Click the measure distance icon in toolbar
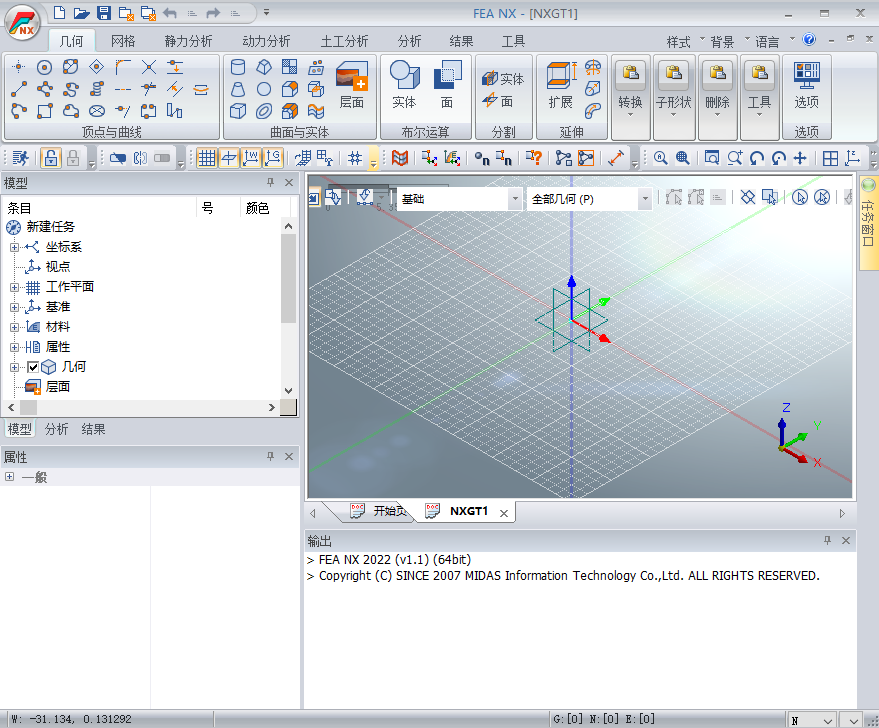Screen dimensions: 879x728 pyautogui.click(x=616, y=158)
